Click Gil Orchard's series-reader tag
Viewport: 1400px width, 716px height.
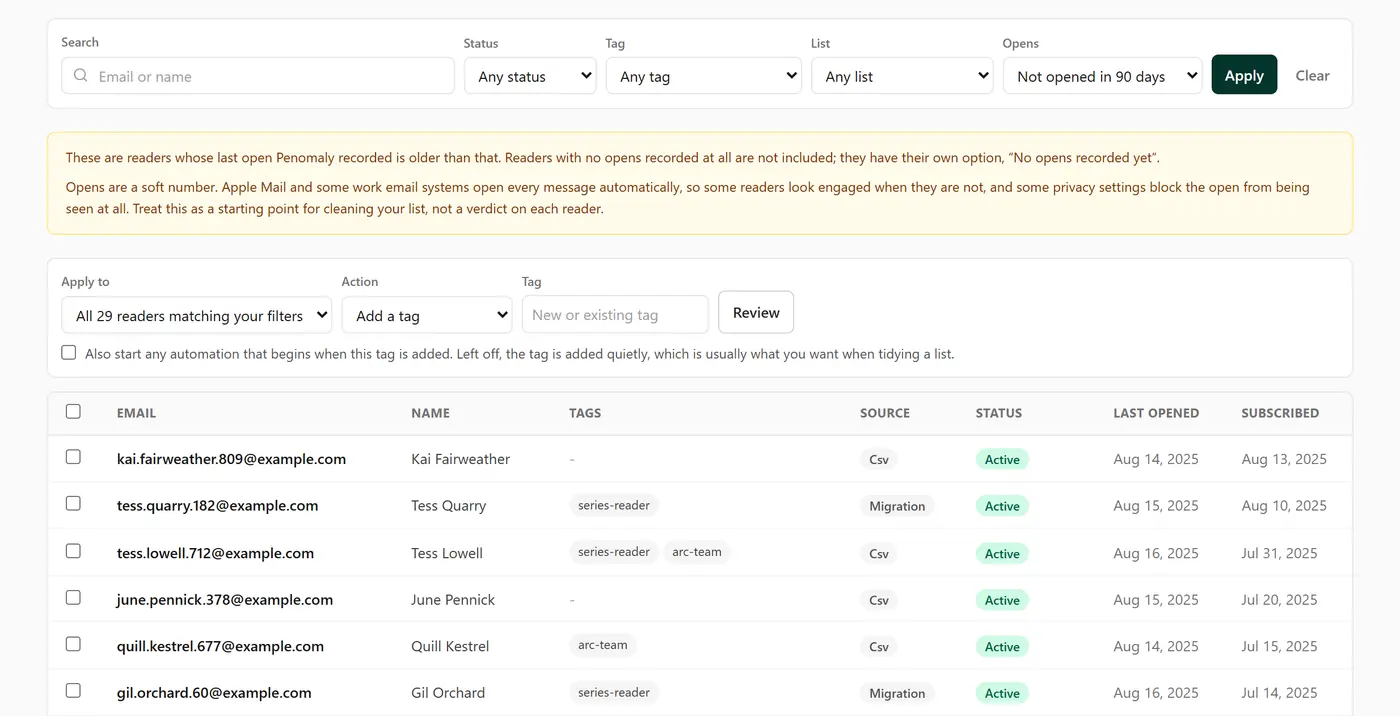pos(614,692)
